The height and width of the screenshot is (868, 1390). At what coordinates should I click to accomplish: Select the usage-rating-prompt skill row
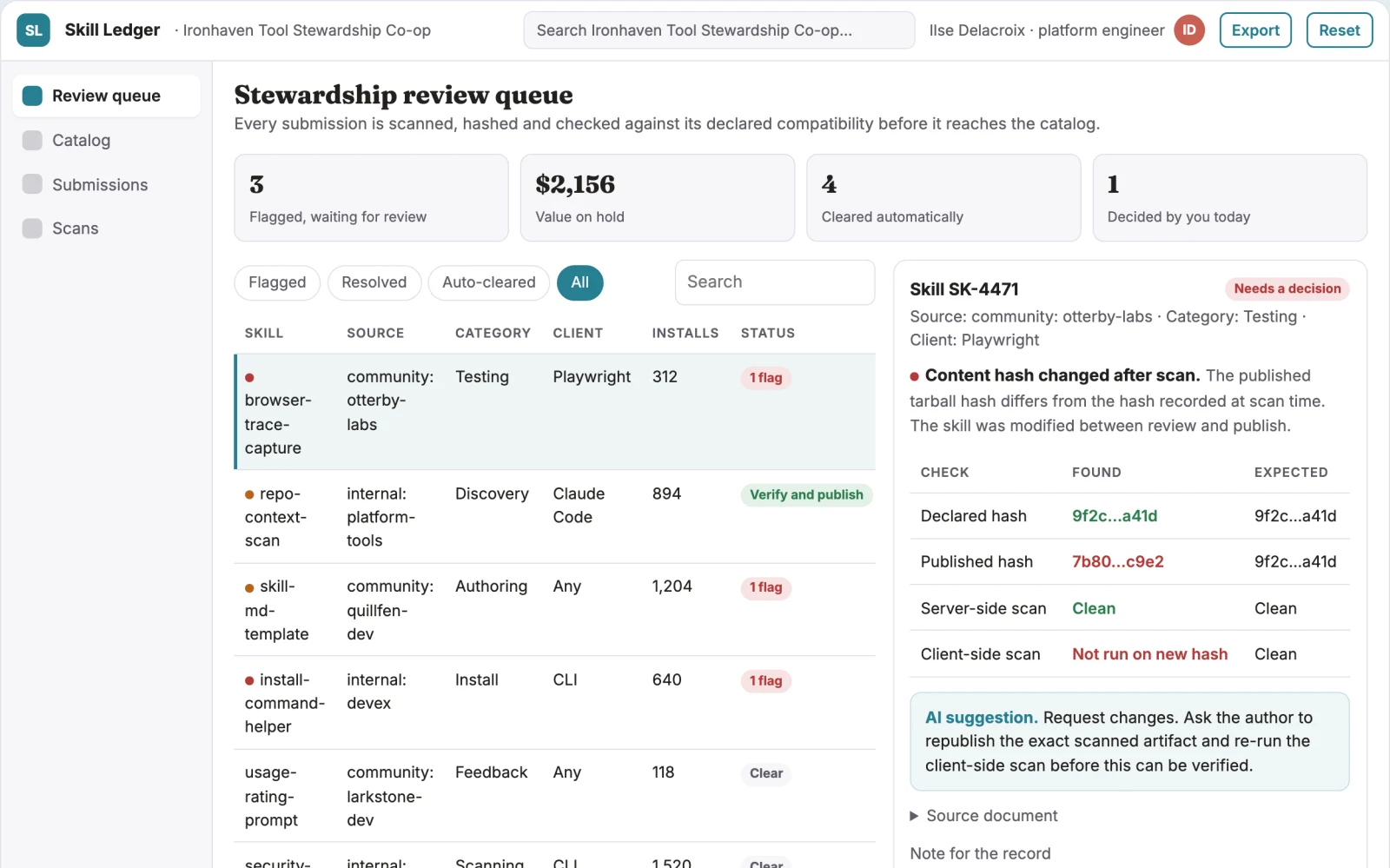click(554, 796)
